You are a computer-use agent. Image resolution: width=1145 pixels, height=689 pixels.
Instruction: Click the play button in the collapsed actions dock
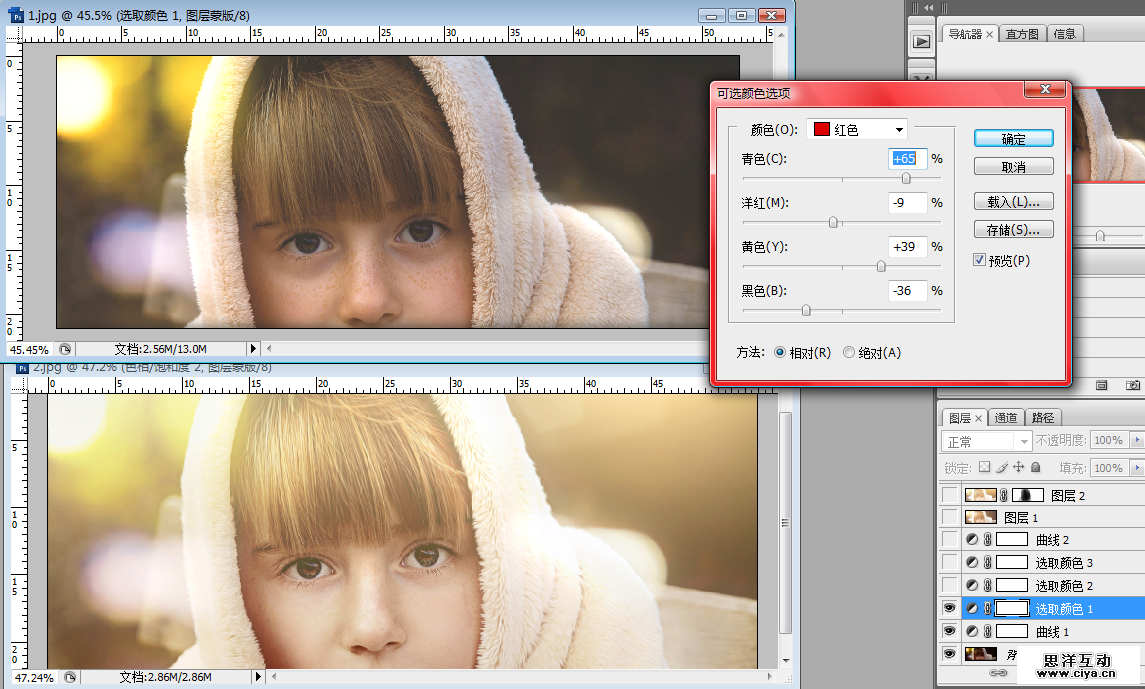[x=921, y=41]
